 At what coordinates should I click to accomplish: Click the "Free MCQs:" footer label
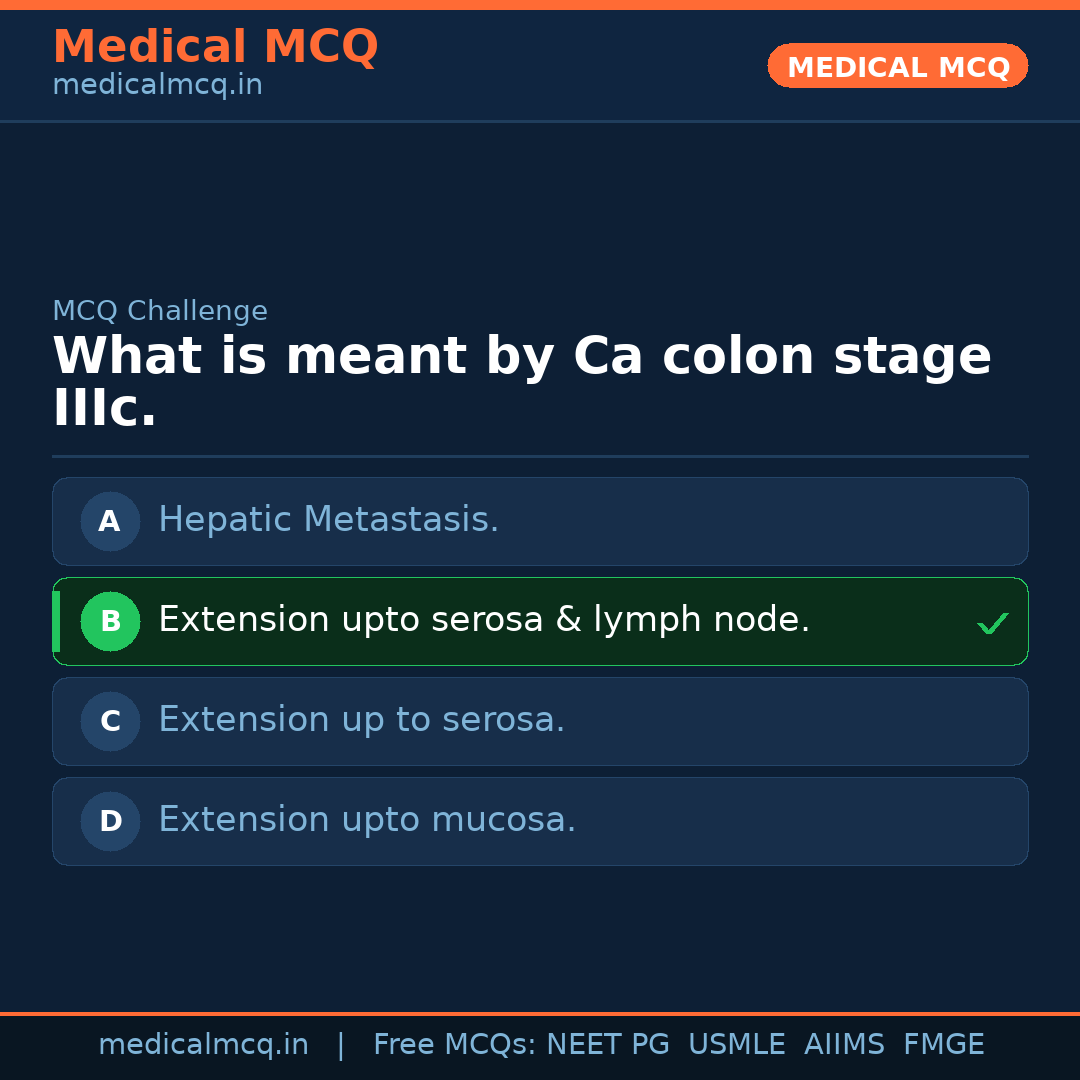point(455,1045)
